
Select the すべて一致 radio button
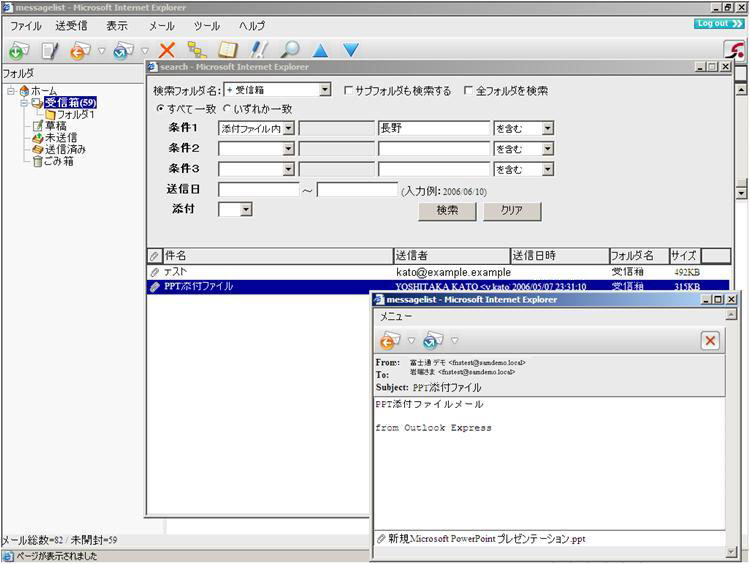click(161, 109)
